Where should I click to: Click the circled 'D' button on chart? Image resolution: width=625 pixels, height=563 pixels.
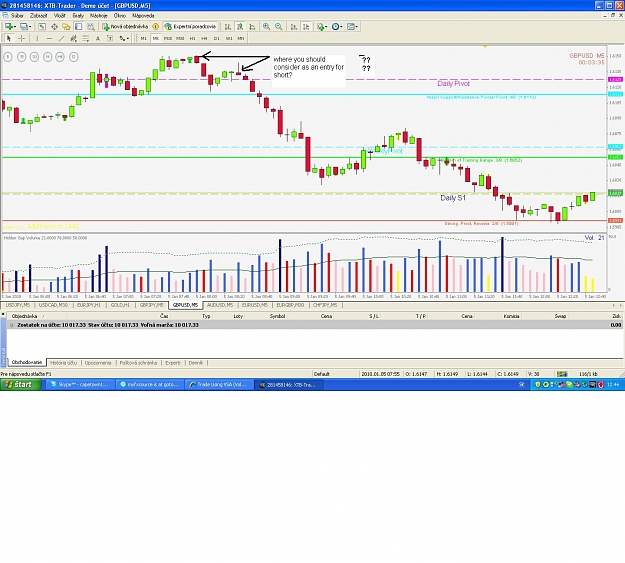[x=73, y=57]
